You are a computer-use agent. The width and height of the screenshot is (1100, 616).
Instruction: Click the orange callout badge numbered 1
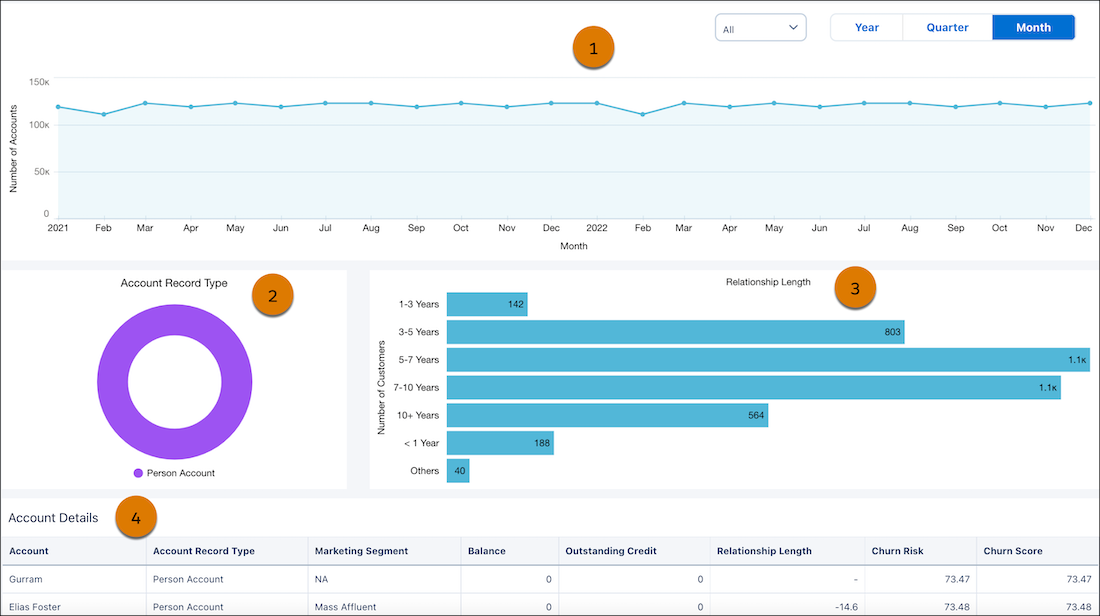point(593,47)
